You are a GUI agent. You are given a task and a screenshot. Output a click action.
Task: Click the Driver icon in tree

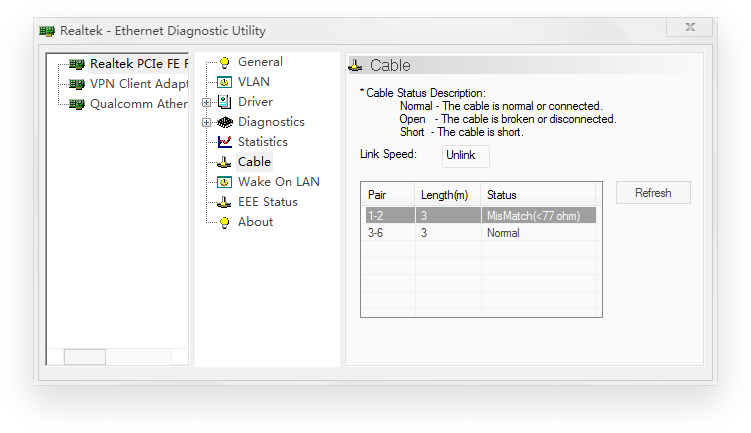(x=224, y=102)
